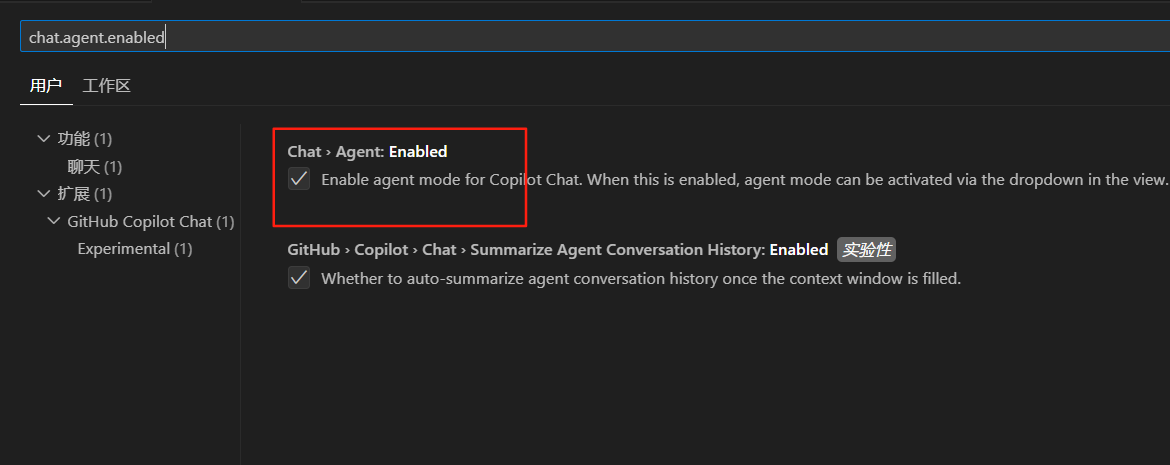
Task: Uncheck the Chat Agent Enabled checkbox
Action: (x=298, y=179)
